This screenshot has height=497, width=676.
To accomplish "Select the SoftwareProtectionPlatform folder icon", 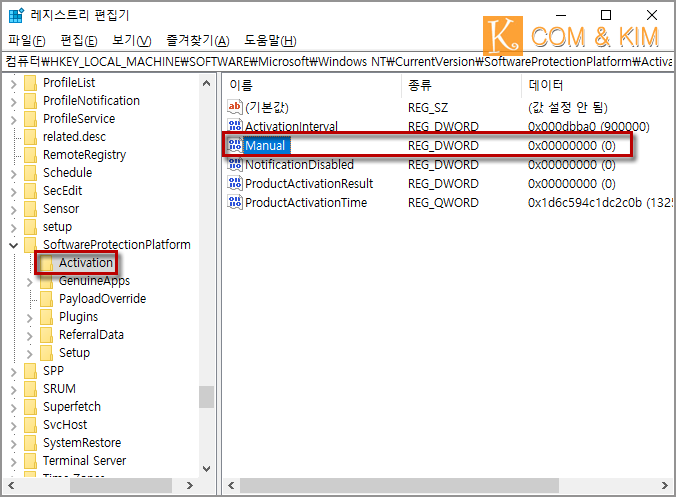I will pos(31,245).
